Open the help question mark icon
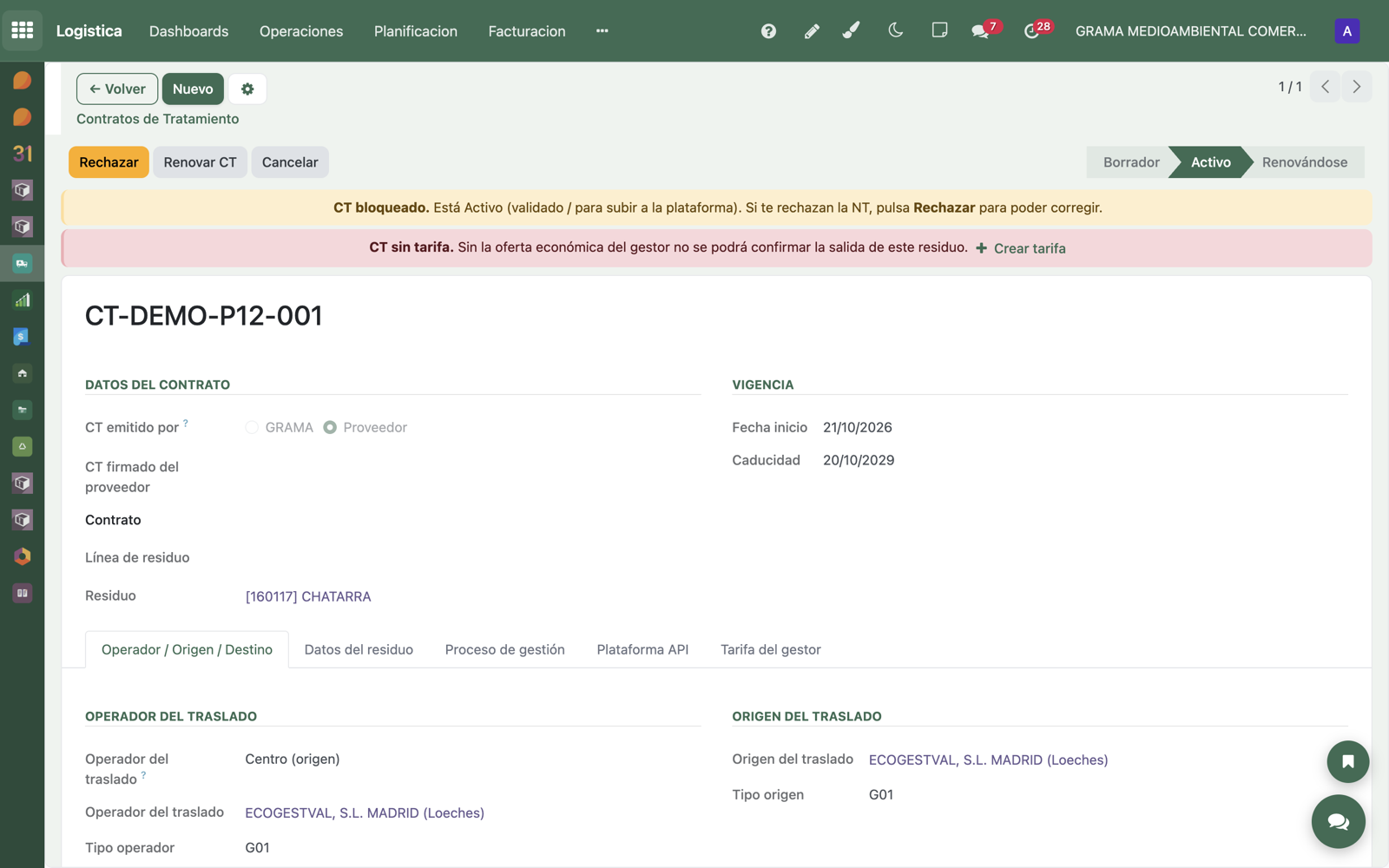Viewport: 1389px width, 868px height. tap(768, 31)
